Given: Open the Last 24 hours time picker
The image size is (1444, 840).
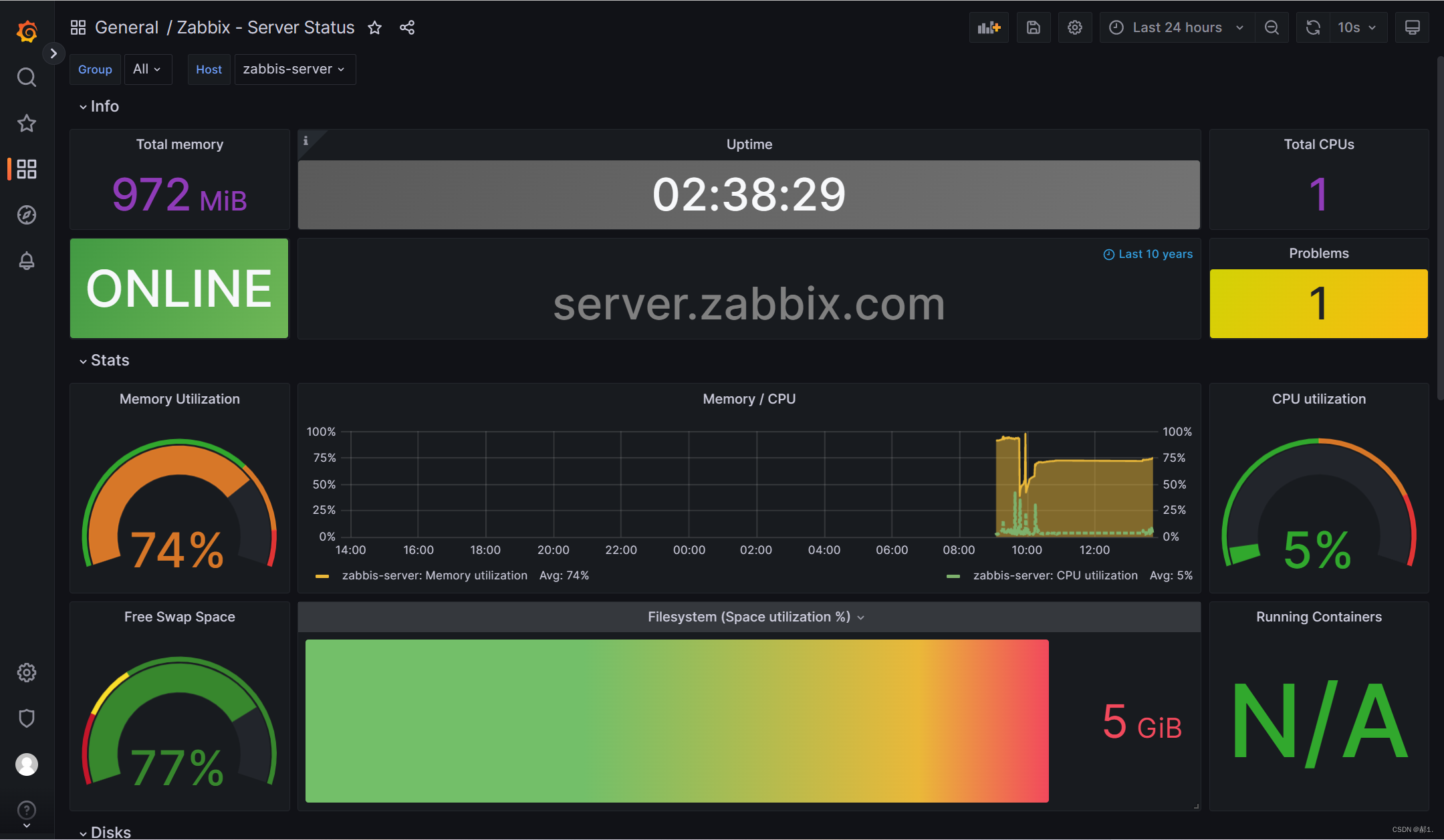Looking at the screenshot, I should click(x=1177, y=27).
